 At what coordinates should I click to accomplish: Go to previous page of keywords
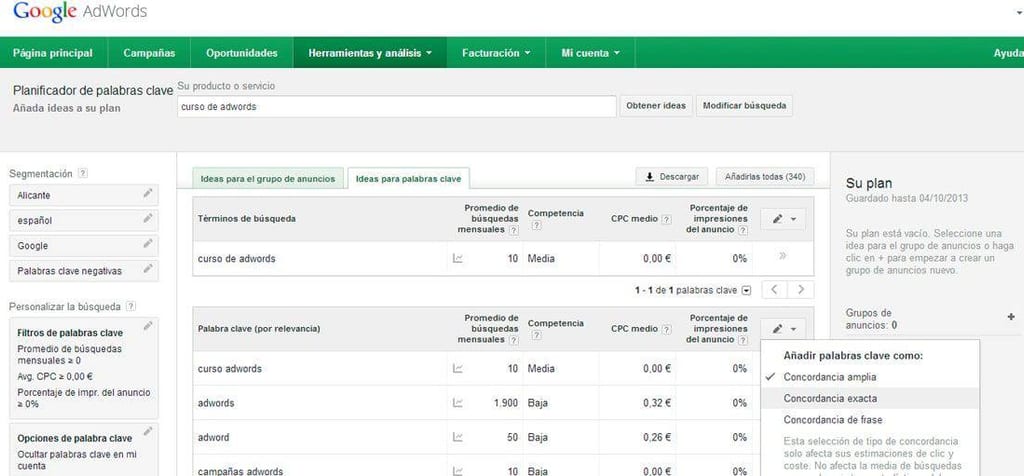[x=775, y=290]
